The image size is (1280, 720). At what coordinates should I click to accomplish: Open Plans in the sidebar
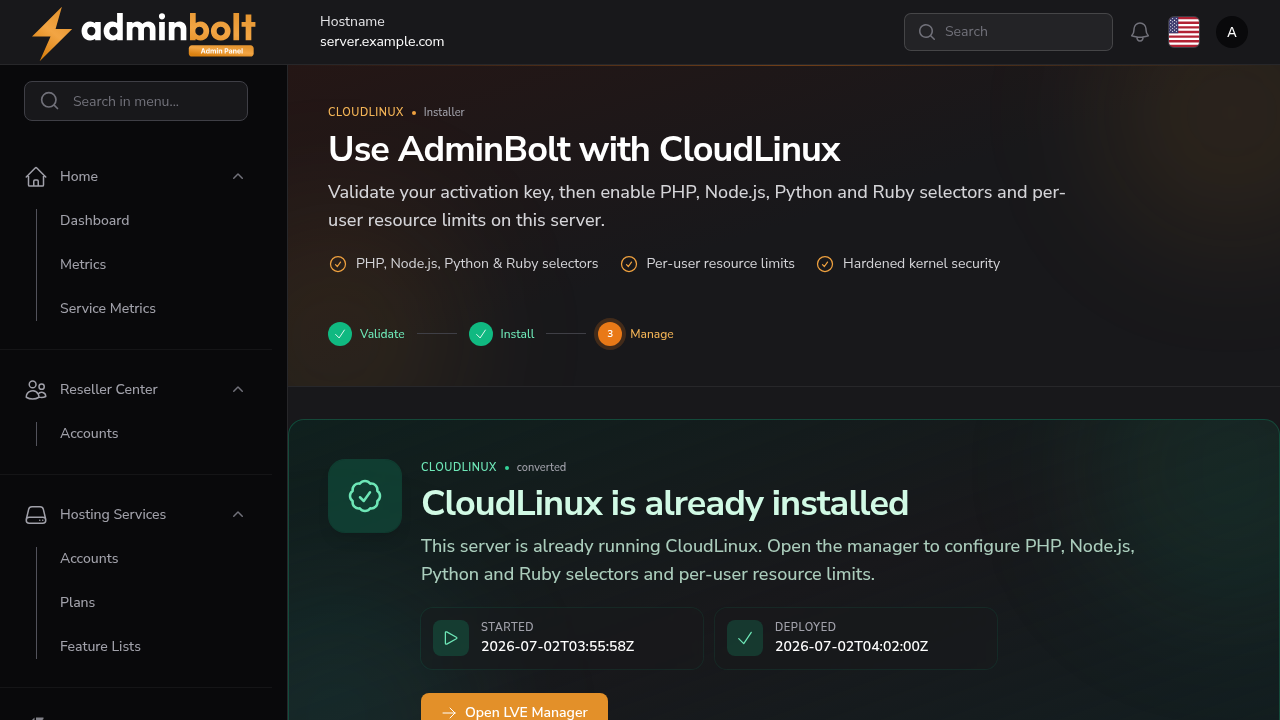click(78, 602)
